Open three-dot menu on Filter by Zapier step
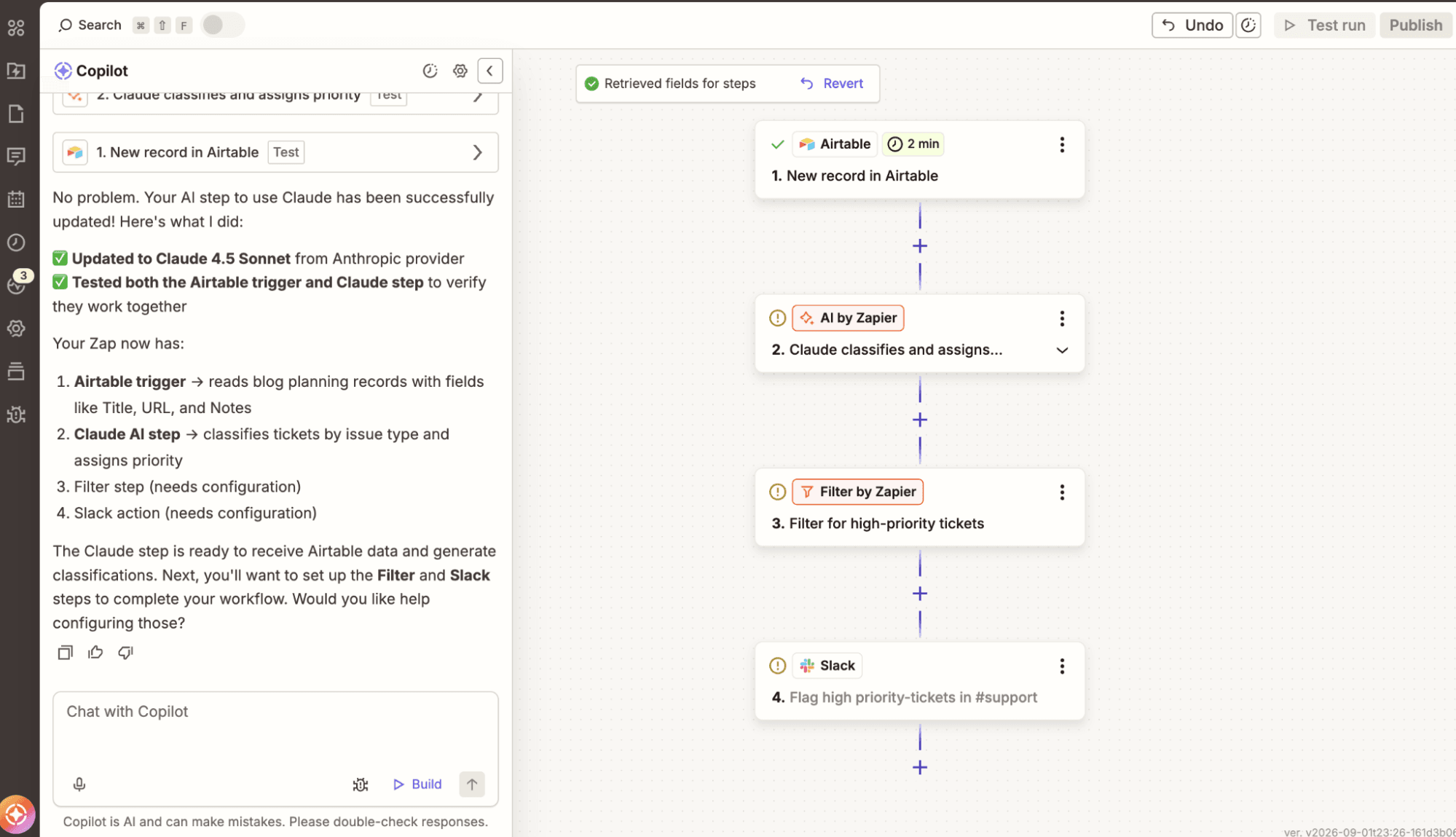This screenshot has height=837, width=1456. pos(1062,492)
